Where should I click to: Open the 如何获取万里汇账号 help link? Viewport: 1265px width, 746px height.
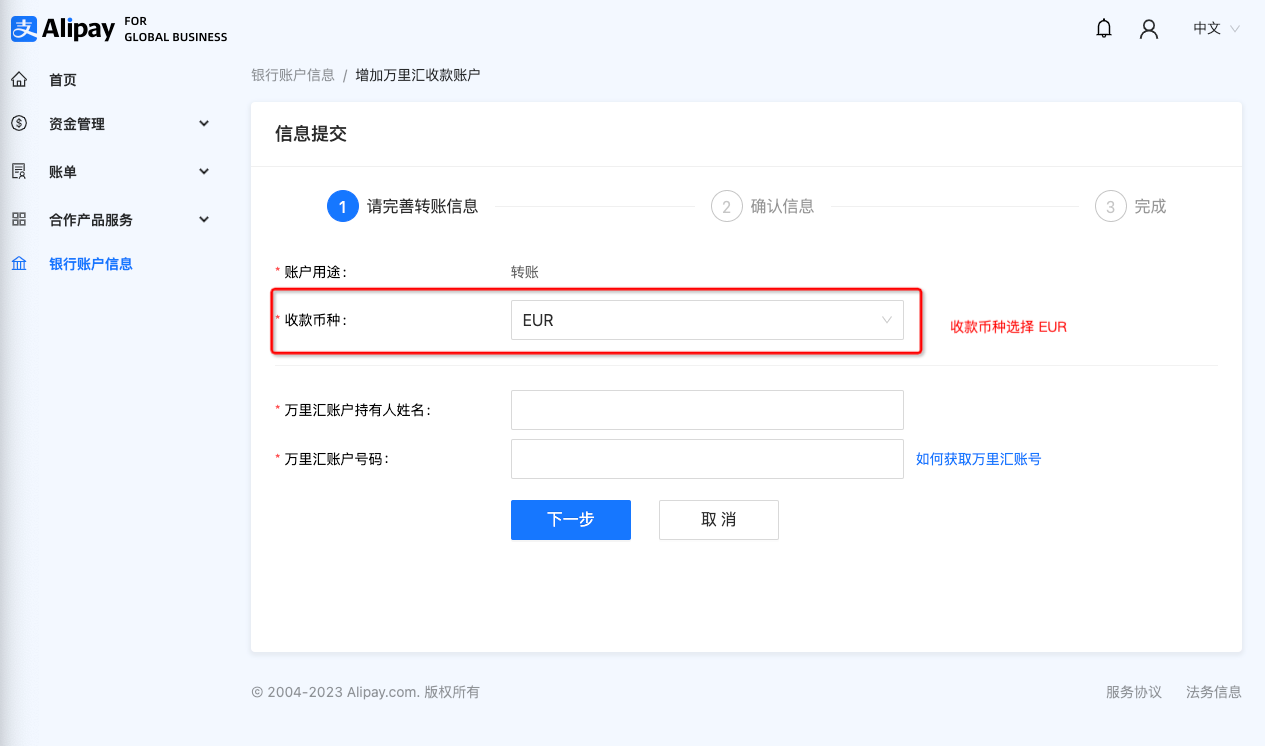click(978, 459)
